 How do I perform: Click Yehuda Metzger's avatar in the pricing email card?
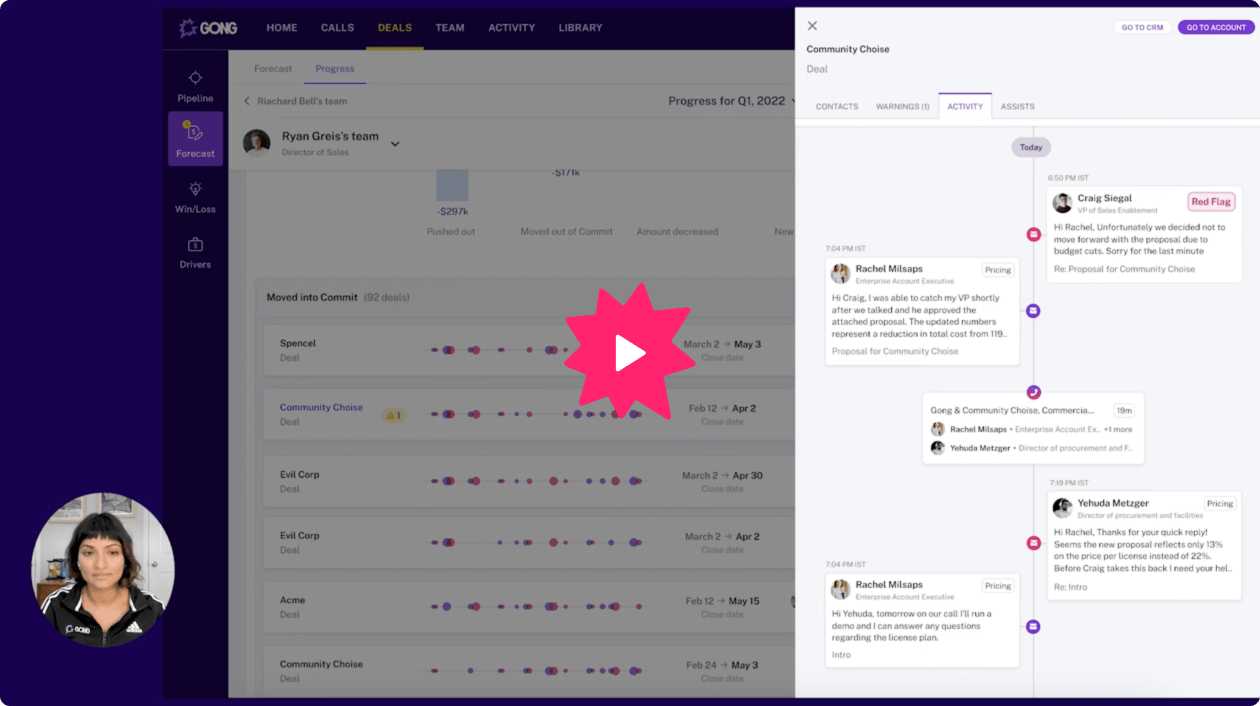tap(1062, 508)
